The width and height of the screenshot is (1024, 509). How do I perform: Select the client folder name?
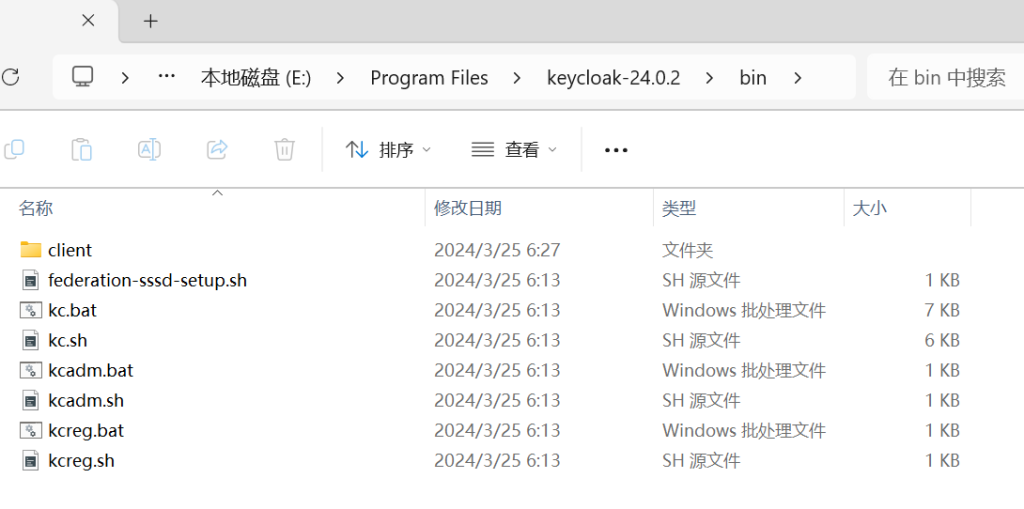[70, 250]
